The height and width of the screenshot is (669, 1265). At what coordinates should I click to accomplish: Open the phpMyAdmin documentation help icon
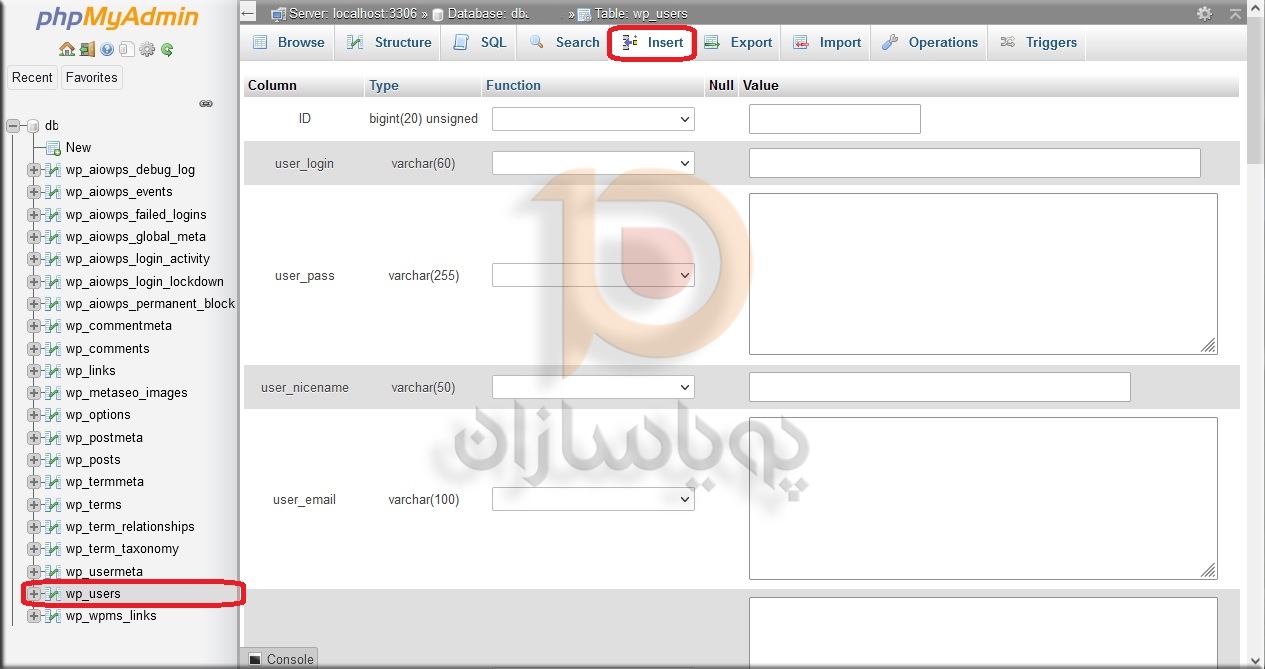pyautogui.click(x=107, y=49)
